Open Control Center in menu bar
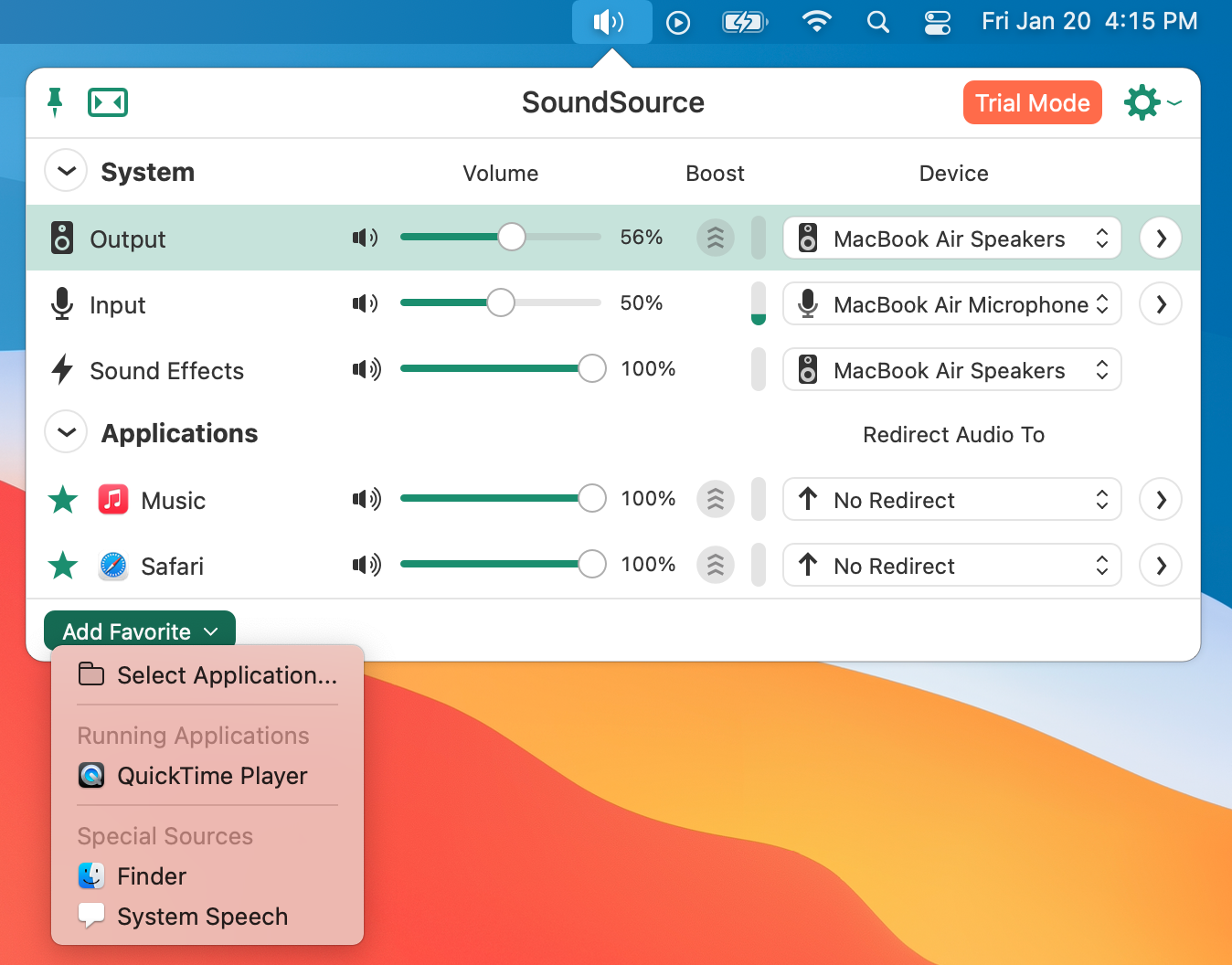Image resolution: width=1232 pixels, height=965 pixels. point(938,22)
